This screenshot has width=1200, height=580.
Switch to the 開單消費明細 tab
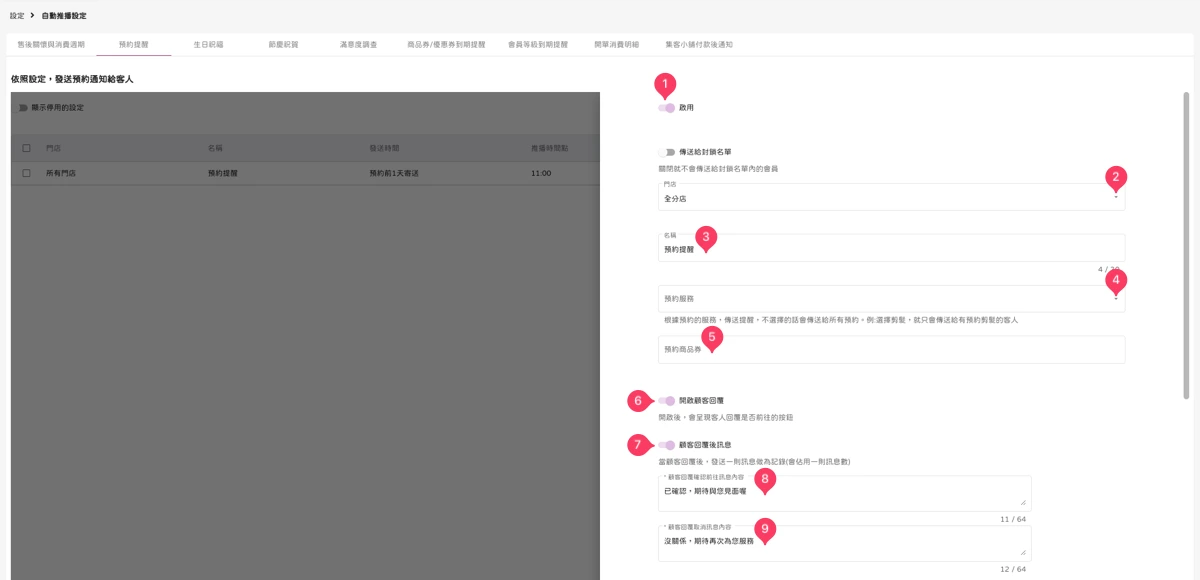616,45
